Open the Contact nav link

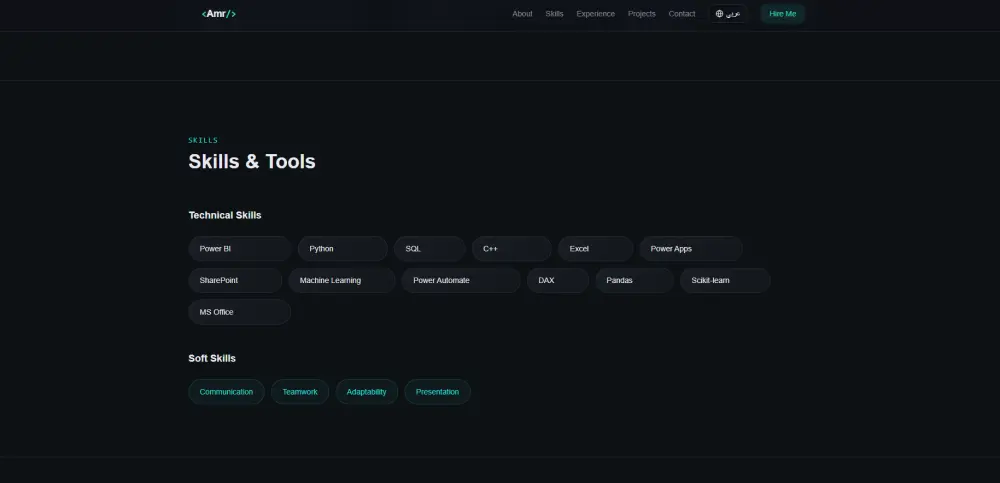pyautogui.click(x=682, y=14)
